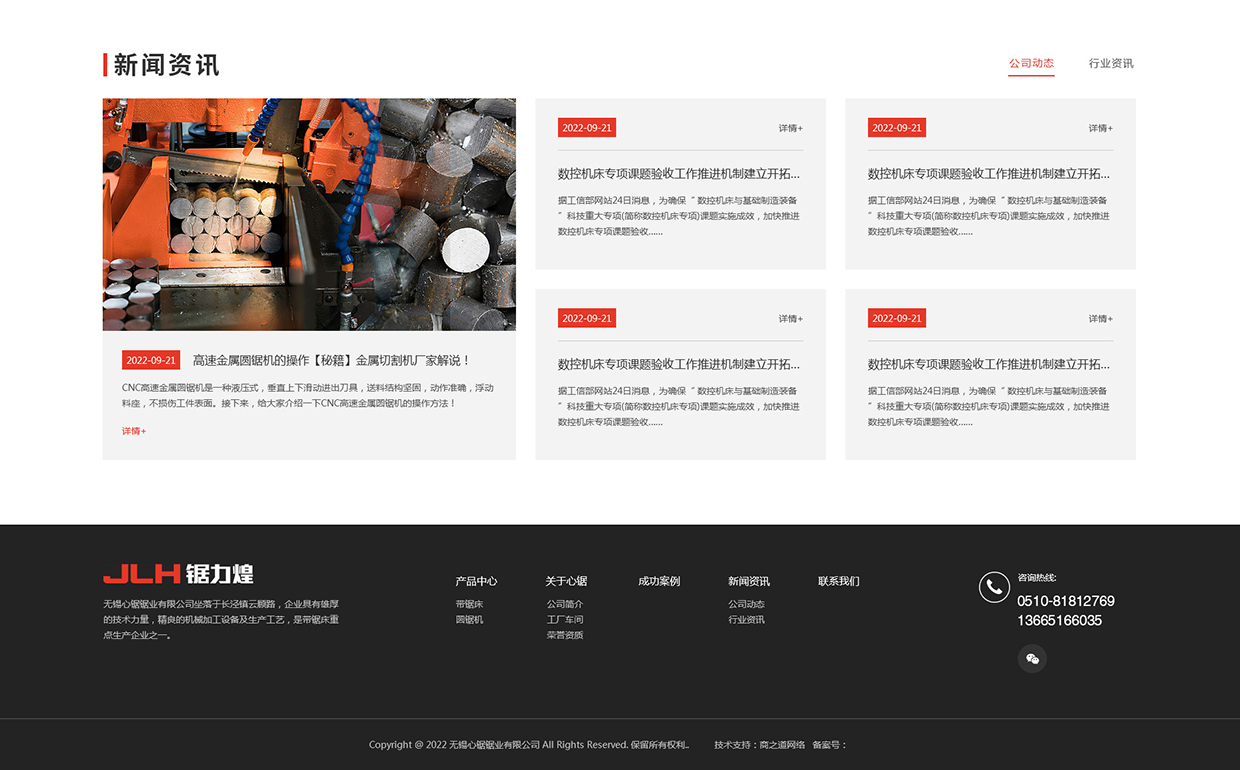Click the 荣誉资质 footer link

566,638
